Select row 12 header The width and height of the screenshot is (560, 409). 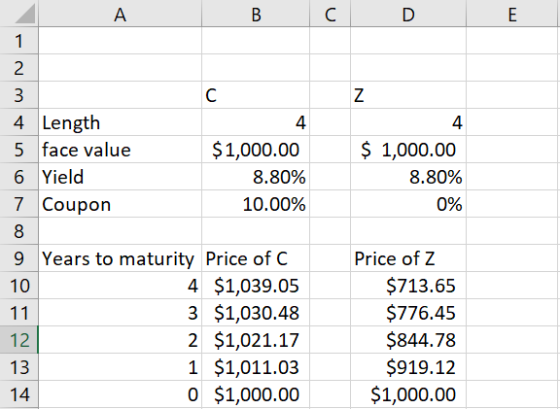pyautogui.click(x=19, y=340)
